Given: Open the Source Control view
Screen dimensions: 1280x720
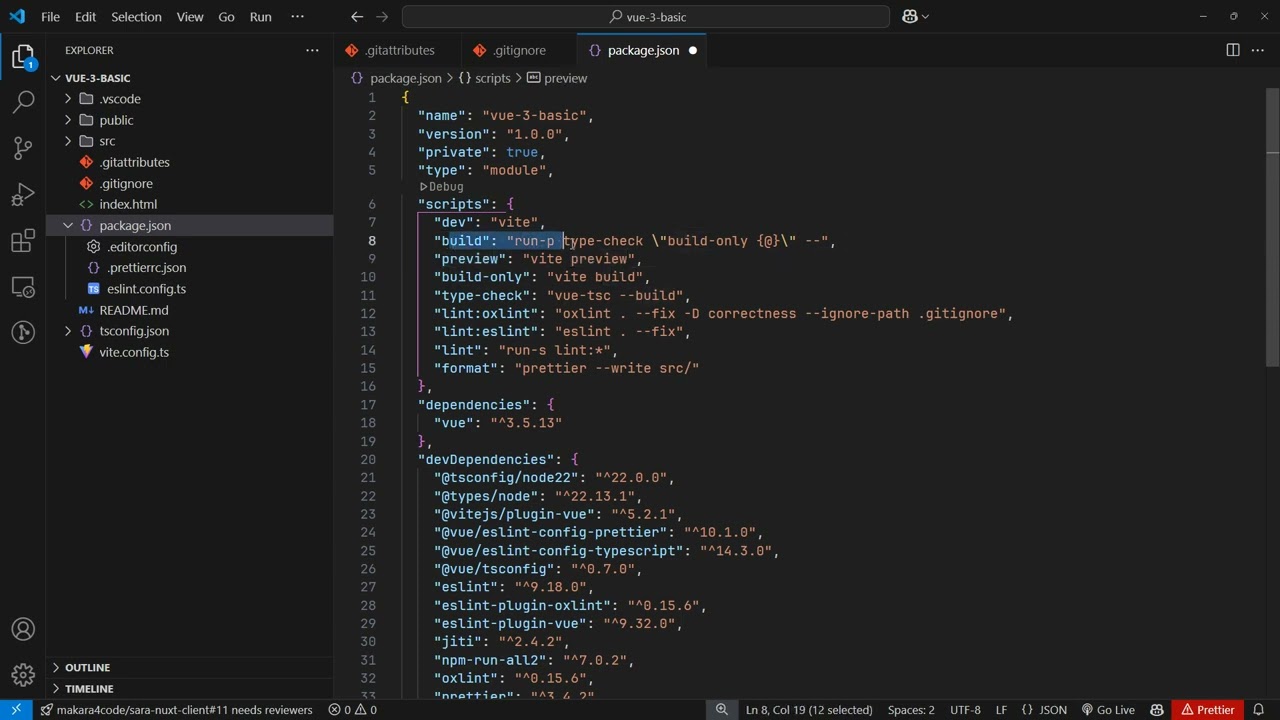Looking at the screenshot, I should pyautogui.click(x=23, y=148).
